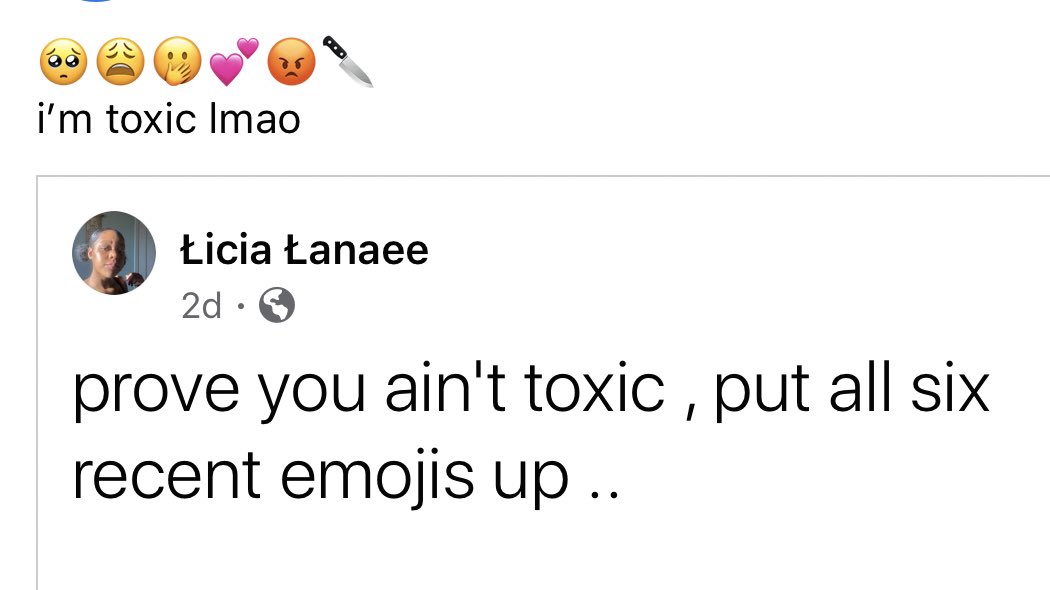Click the angry red face emoji
Image resolution: width=1050 pixels, height=590 pixels.
(291, 65)
